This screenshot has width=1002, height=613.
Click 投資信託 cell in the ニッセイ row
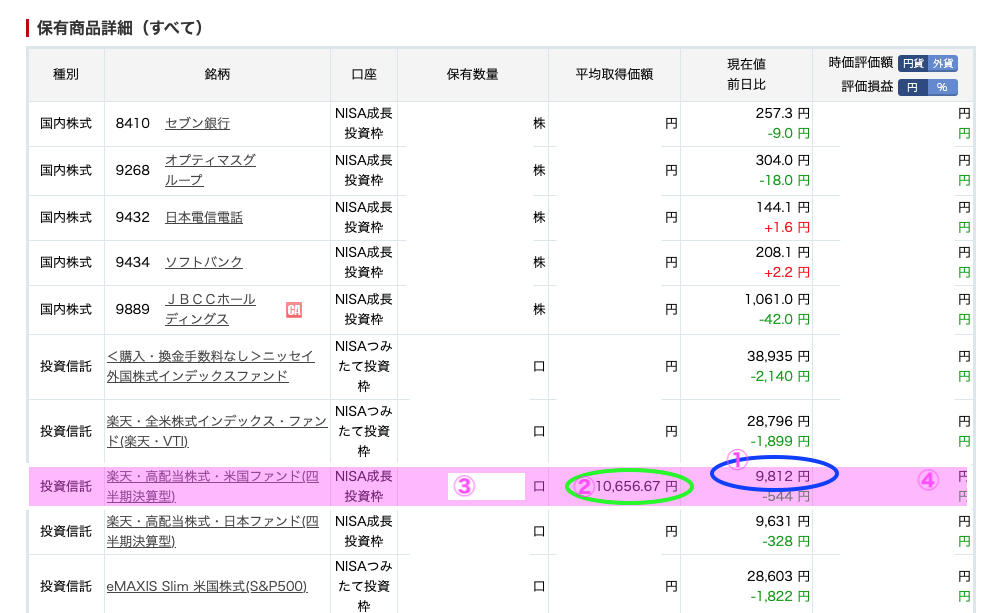tap(66, 366)
